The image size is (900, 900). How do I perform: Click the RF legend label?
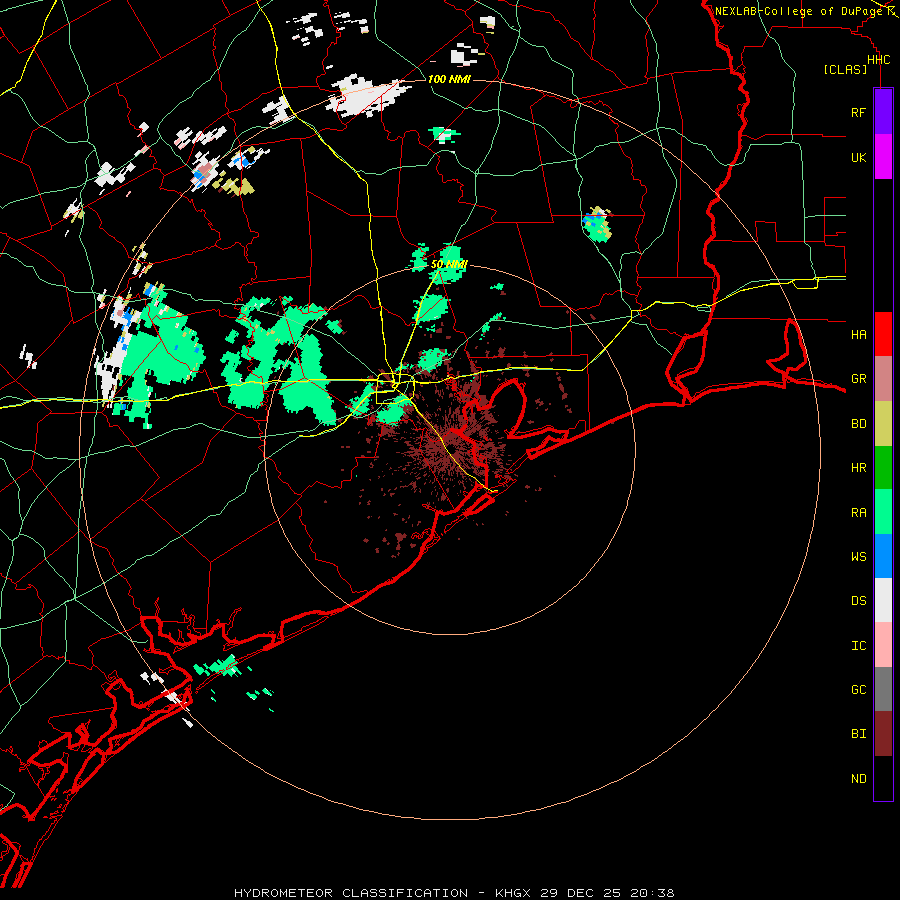pos(858,112)
